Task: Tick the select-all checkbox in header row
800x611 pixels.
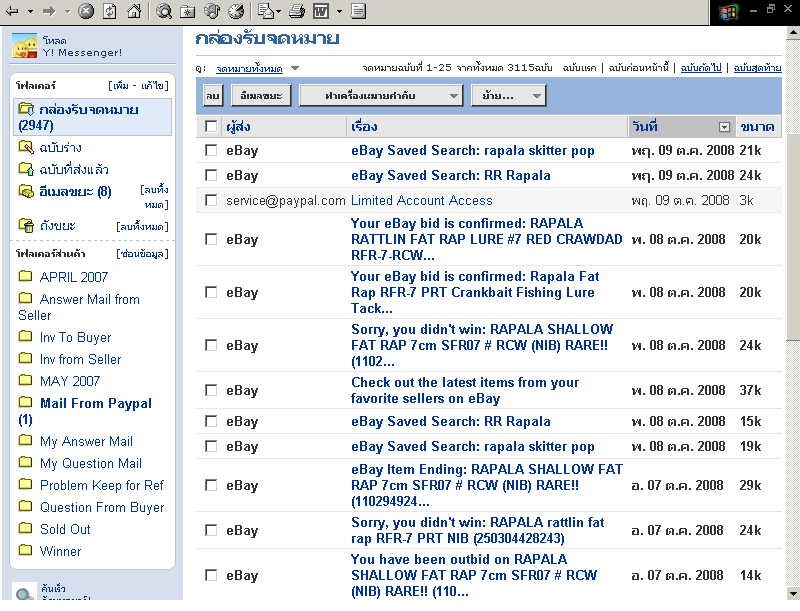Action: (211, 126)
